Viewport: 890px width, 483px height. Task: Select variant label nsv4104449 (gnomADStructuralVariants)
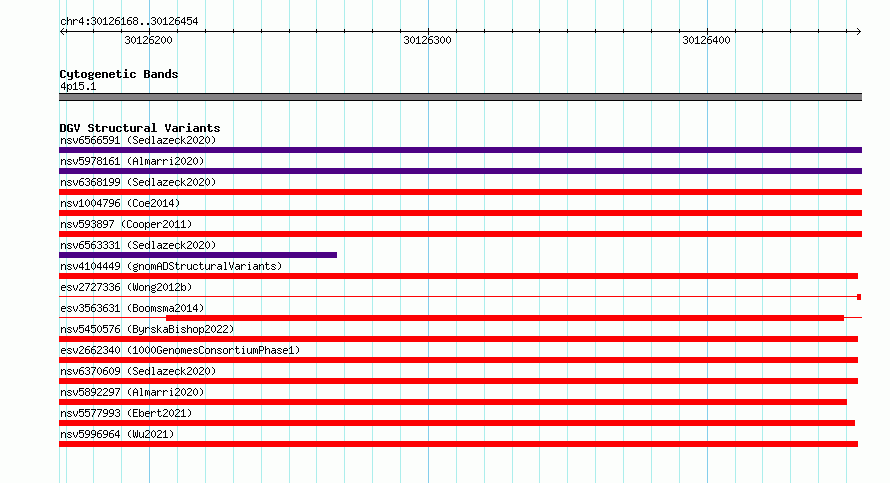pyautogui.click(x=171, y=266)
